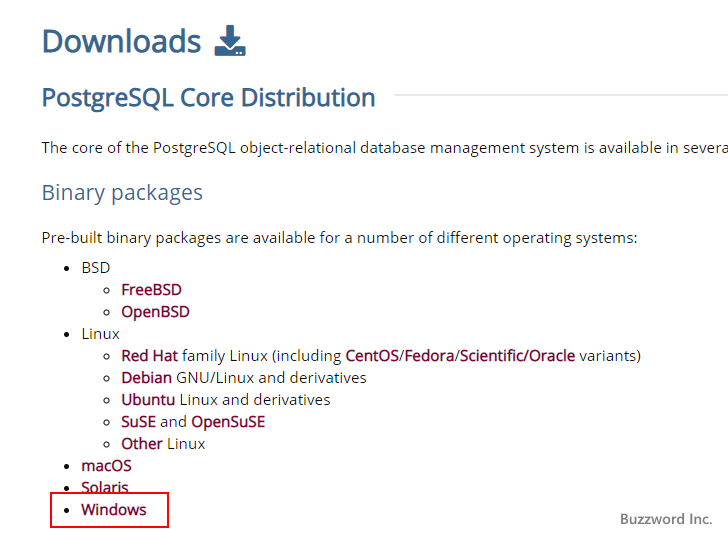The image size is (728, 538).
Task: Open the Scientific link
Action: pyautogui.click(x=492, y=356)
